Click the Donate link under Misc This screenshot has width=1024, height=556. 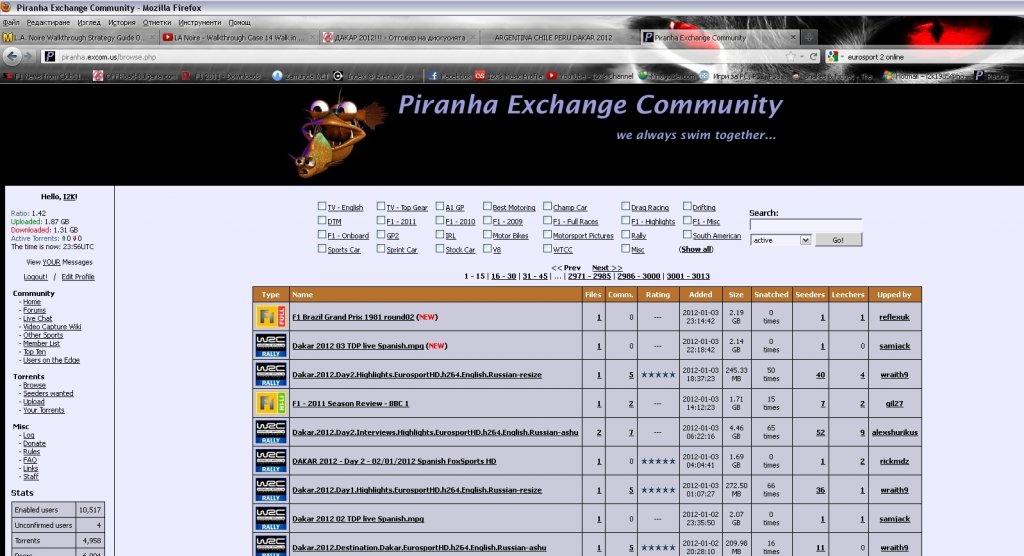pos(35,444)
